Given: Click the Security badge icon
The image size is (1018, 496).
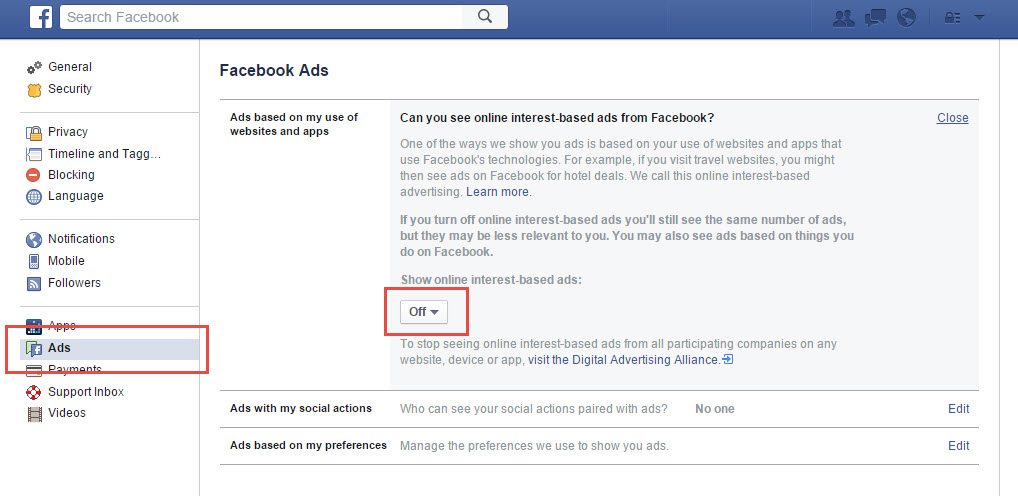Looking at the screenshot, I should click(x=34, y=89).
